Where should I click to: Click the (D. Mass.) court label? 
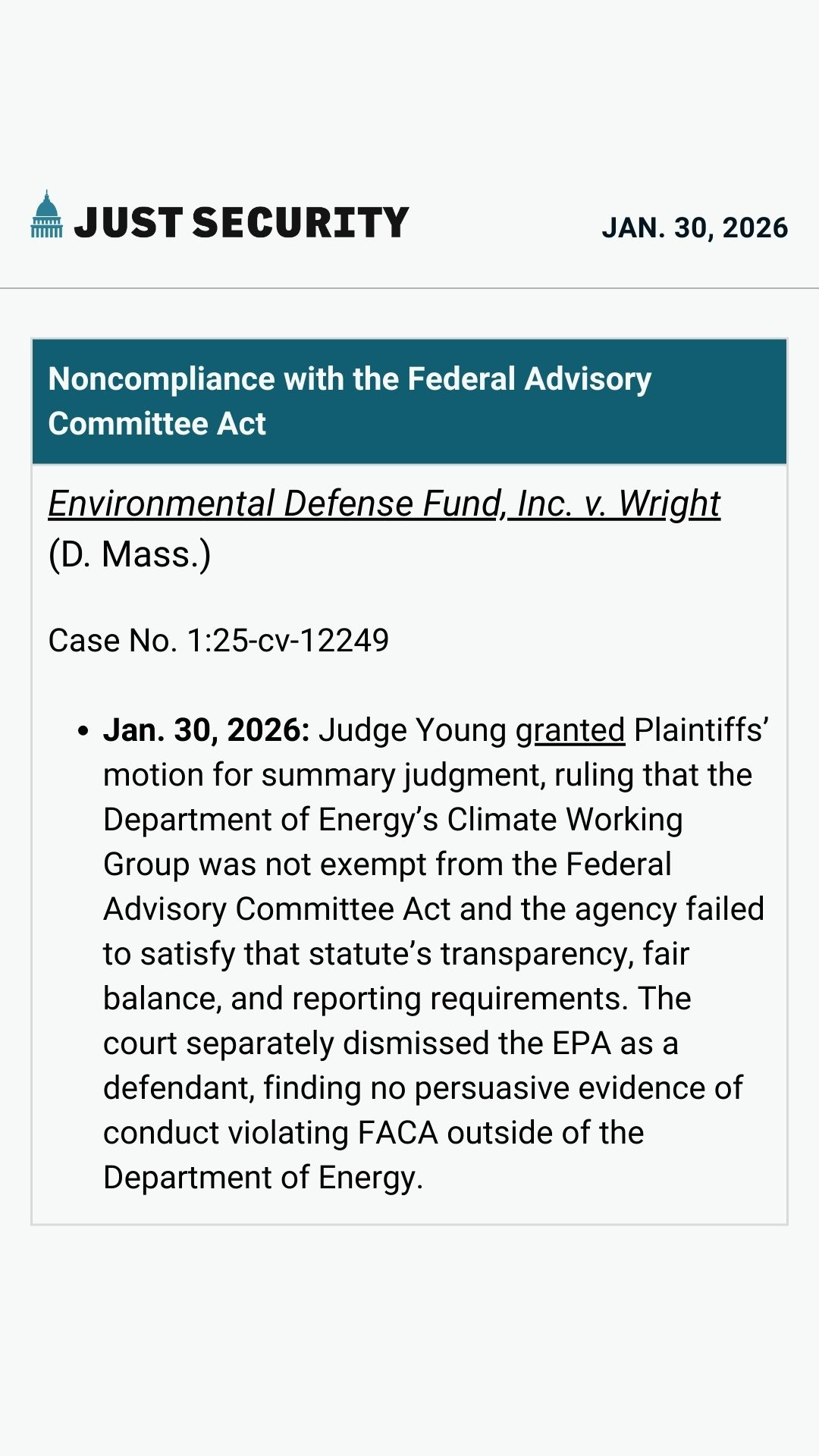[130, 554]
